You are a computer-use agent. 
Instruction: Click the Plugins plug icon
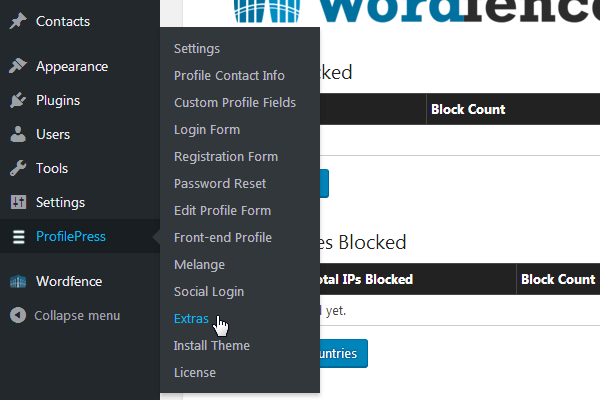pyautogui.click(x=18, y=100)
